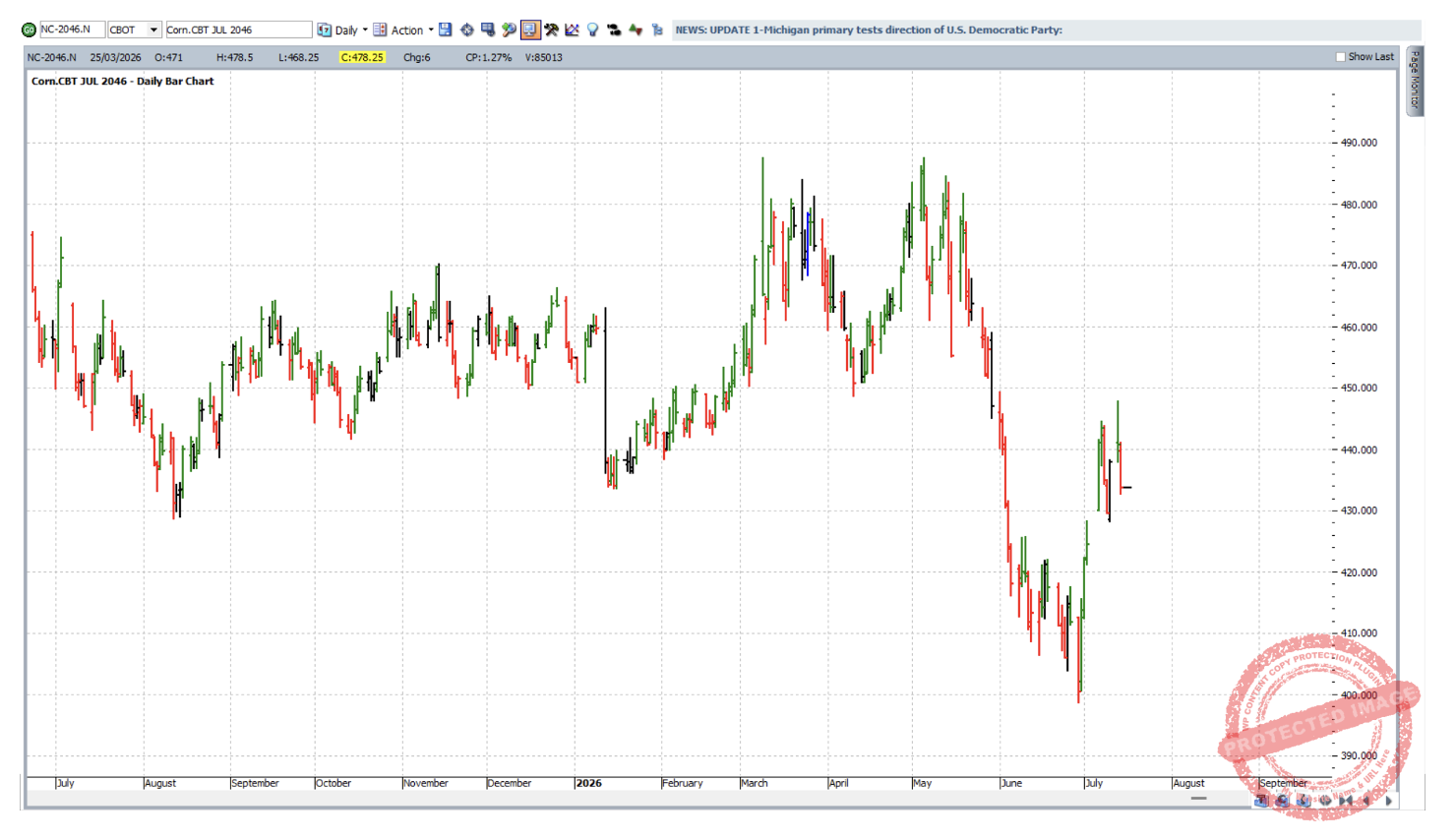Click the monitor with arrow toolbar icon
The height and width of the screenshot is (840, 1456).
point(488,30)
